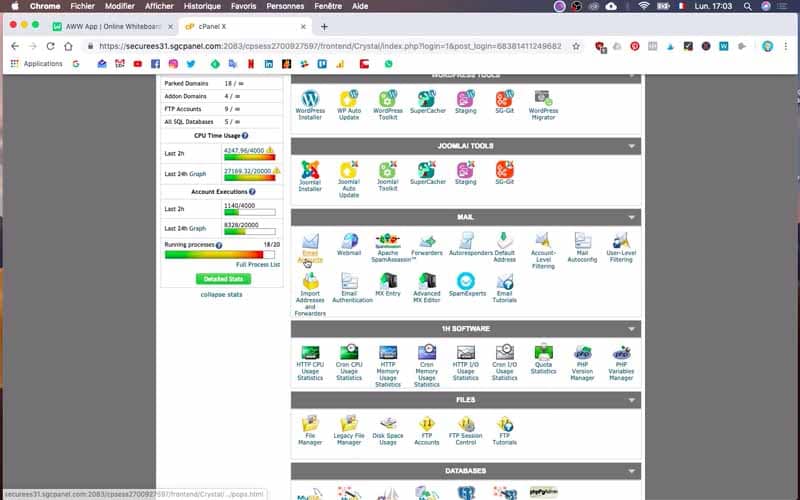
Task: Collapse the 1H Software section arrow
Action: pos(632,329)
